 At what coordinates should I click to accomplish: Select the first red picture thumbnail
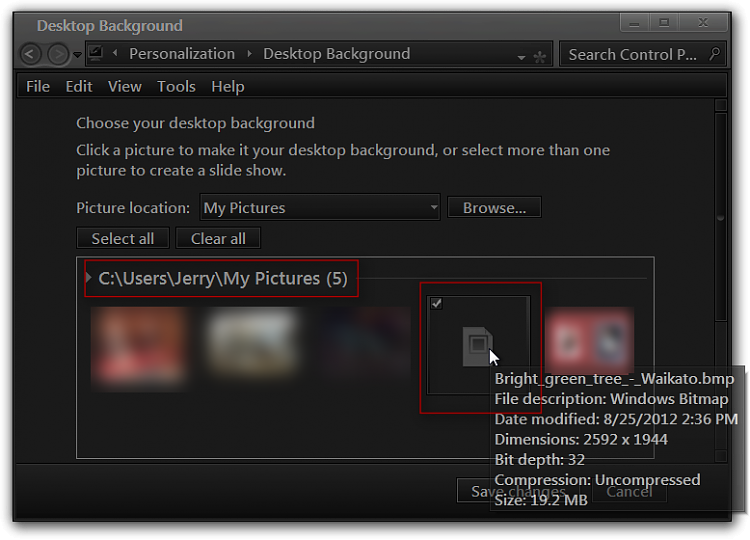point(139,348)
